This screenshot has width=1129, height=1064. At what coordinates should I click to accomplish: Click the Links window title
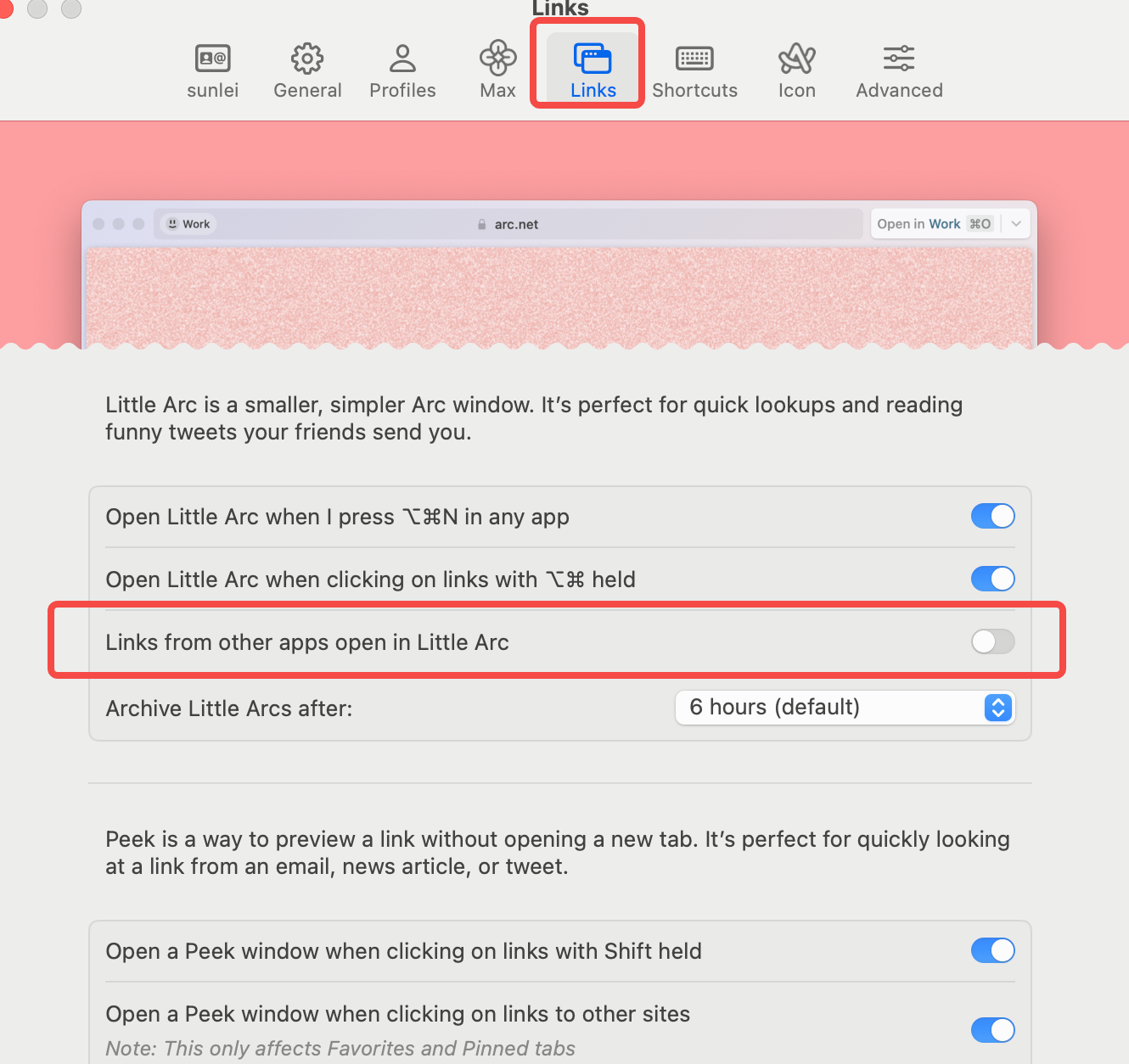click(560, 8)
